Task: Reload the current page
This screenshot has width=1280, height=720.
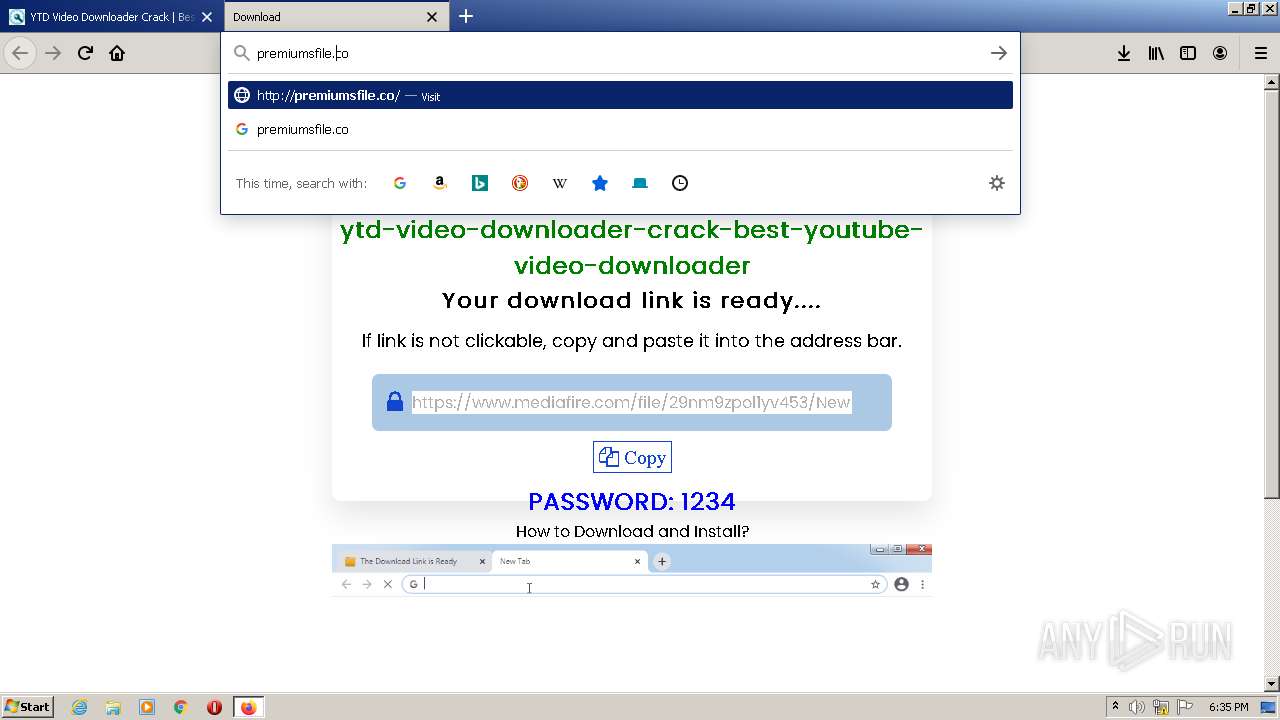Action: [85, 53]
